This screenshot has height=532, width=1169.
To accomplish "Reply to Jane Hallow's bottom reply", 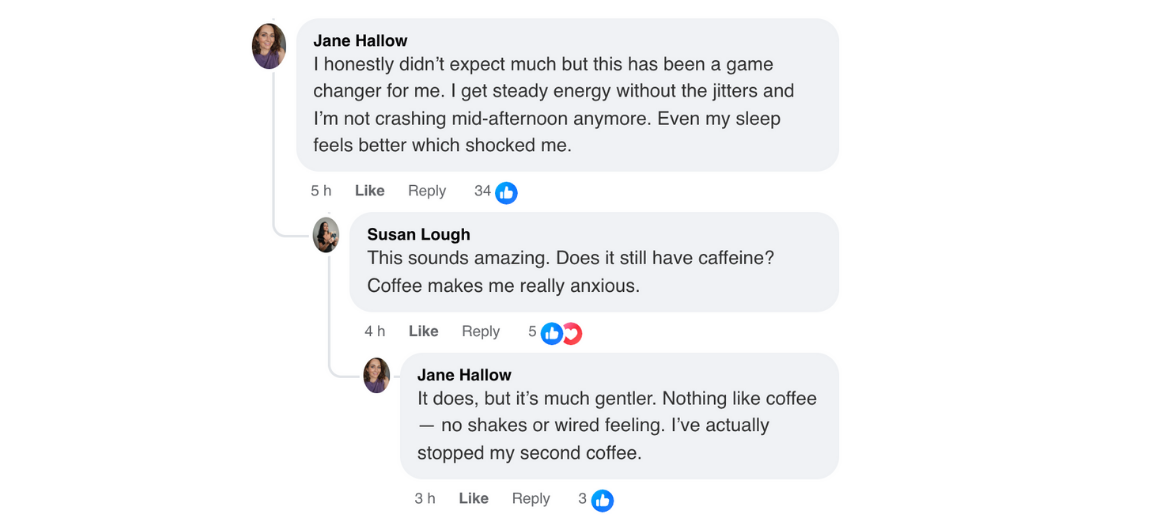I will tap(531, 498).
